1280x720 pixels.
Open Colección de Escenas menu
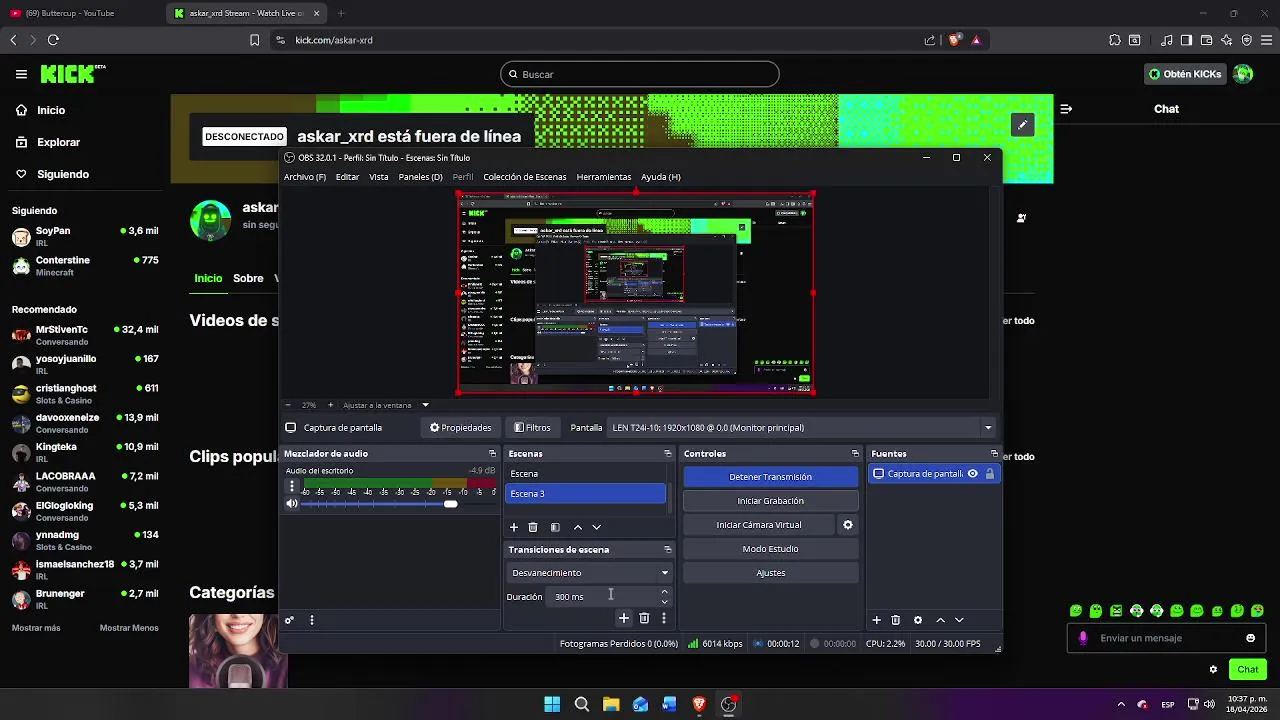click(525, 177)
